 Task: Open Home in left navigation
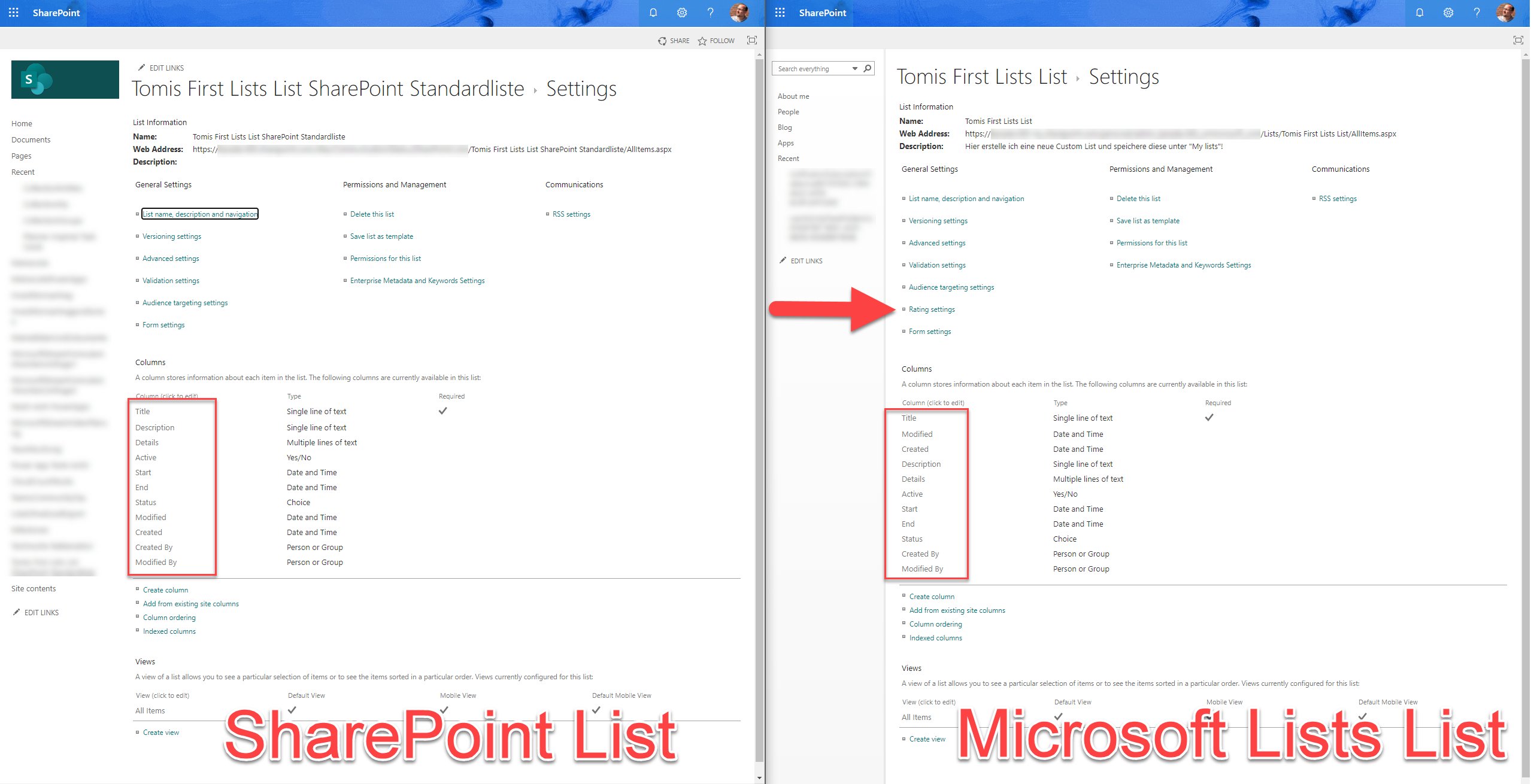[x=22, y=123]
